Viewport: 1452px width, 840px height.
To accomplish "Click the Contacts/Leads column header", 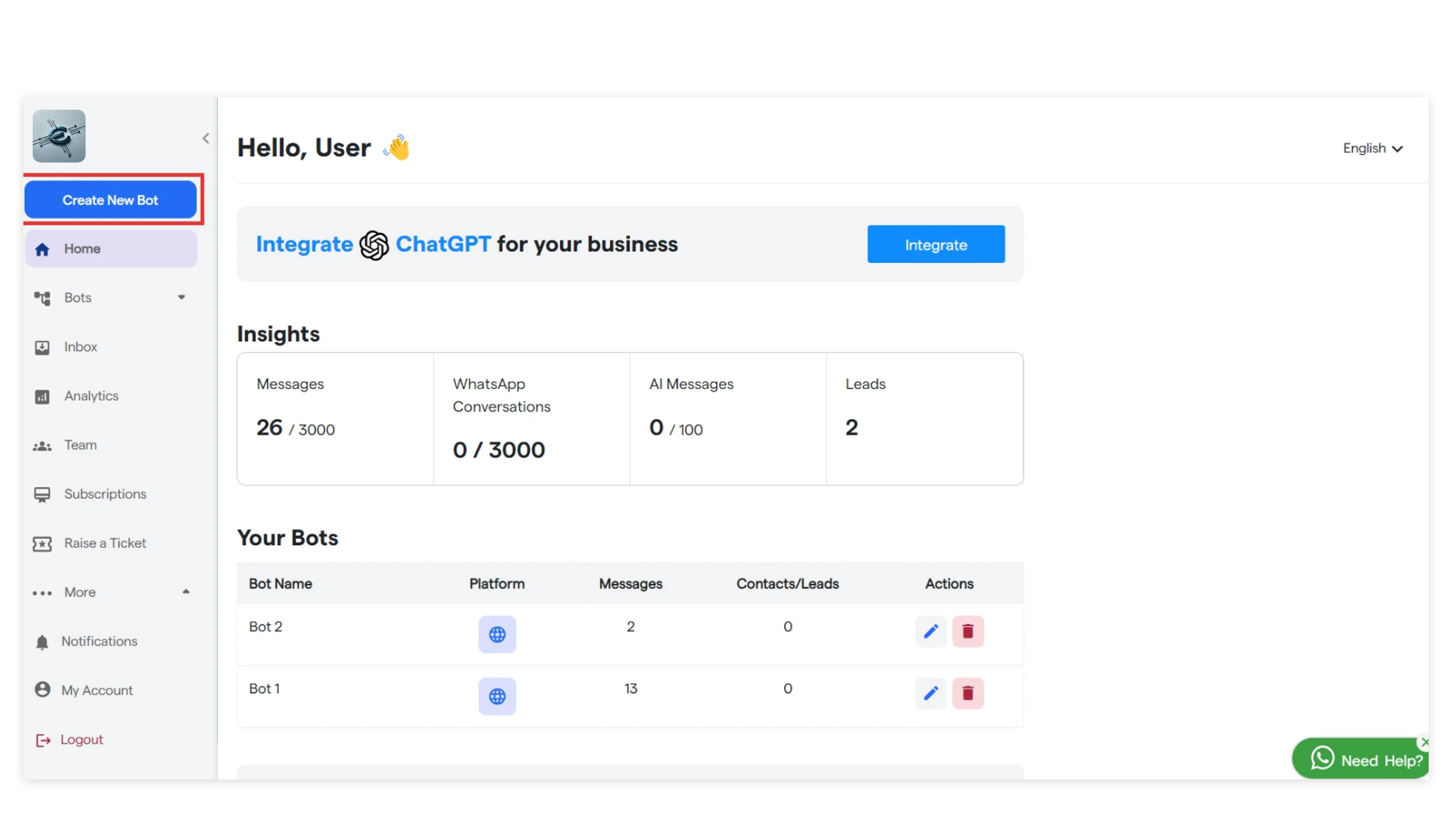I will pos(787,583).
